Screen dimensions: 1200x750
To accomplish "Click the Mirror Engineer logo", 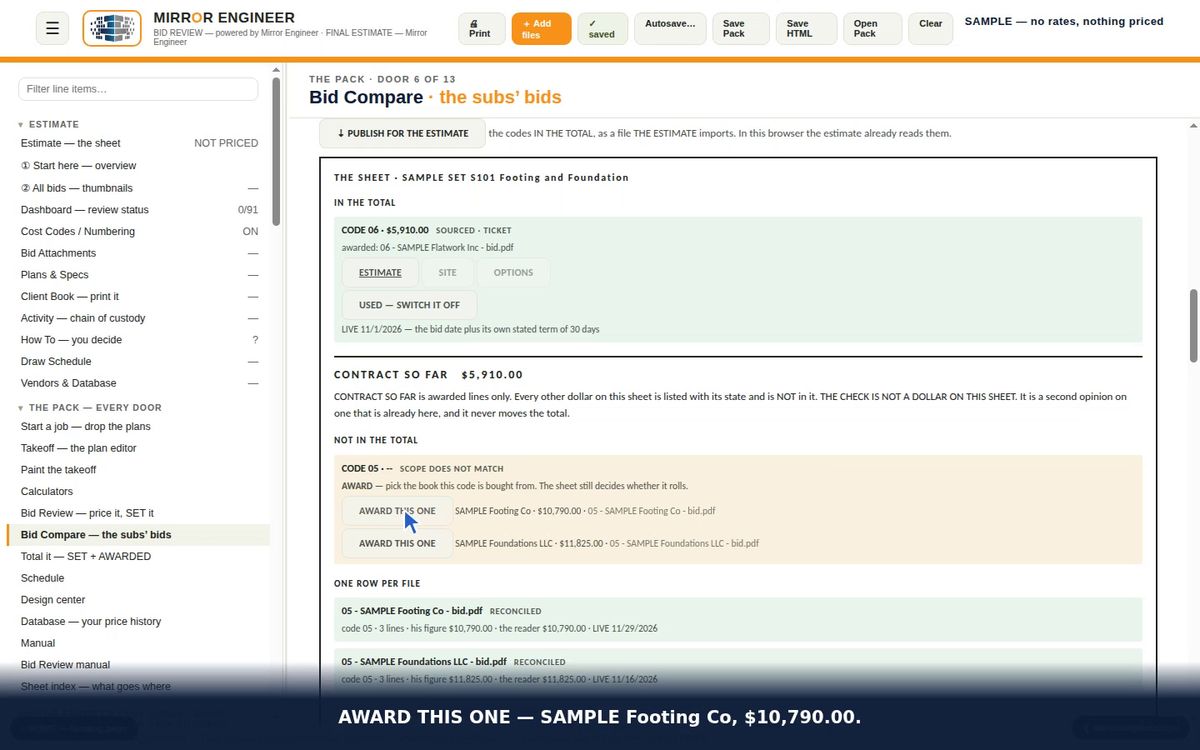I will pos(112,29).
